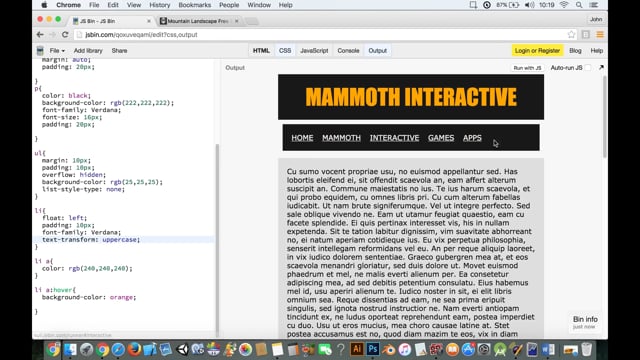Pop out the output in a new window

coord(601,68)
